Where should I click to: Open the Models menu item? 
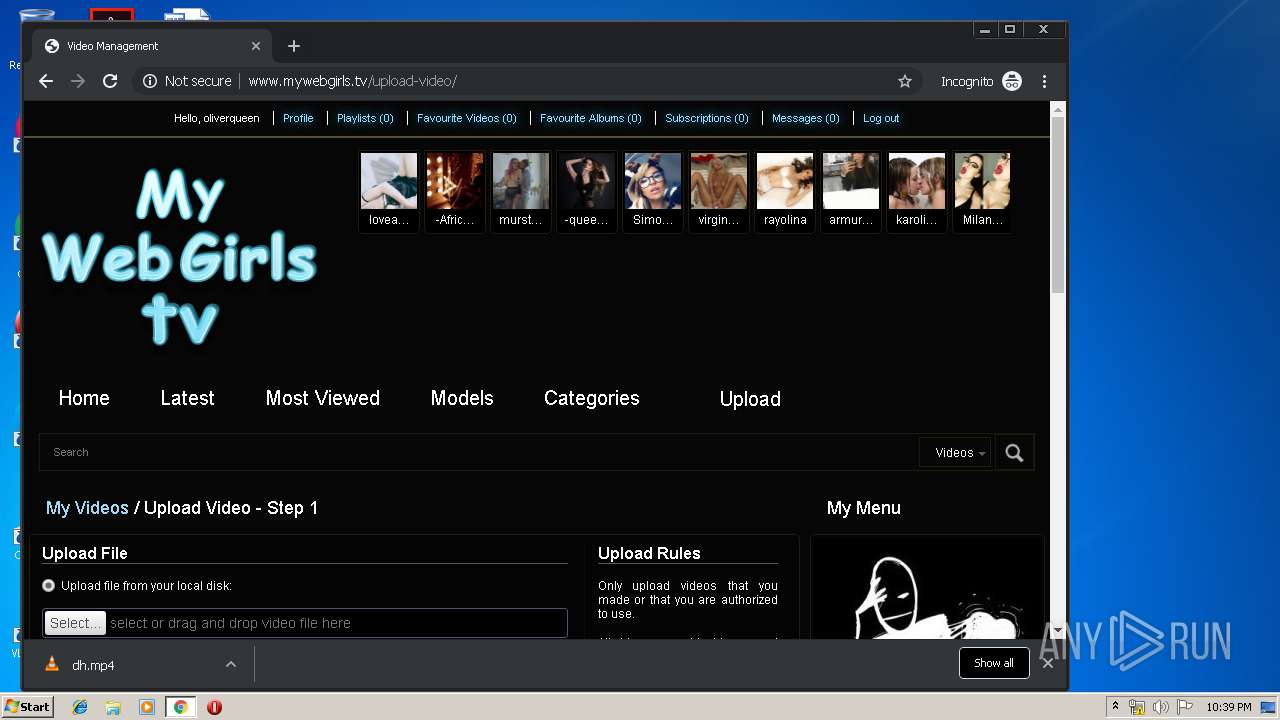click(x=462, y=398)
